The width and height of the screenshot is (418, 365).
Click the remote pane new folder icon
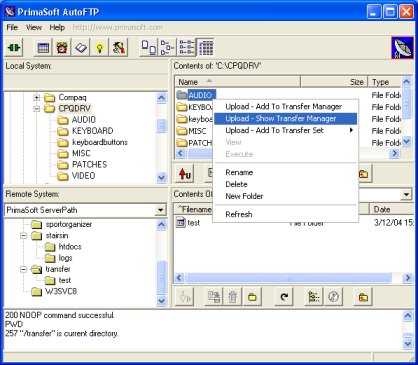click(x=252, y=296)
